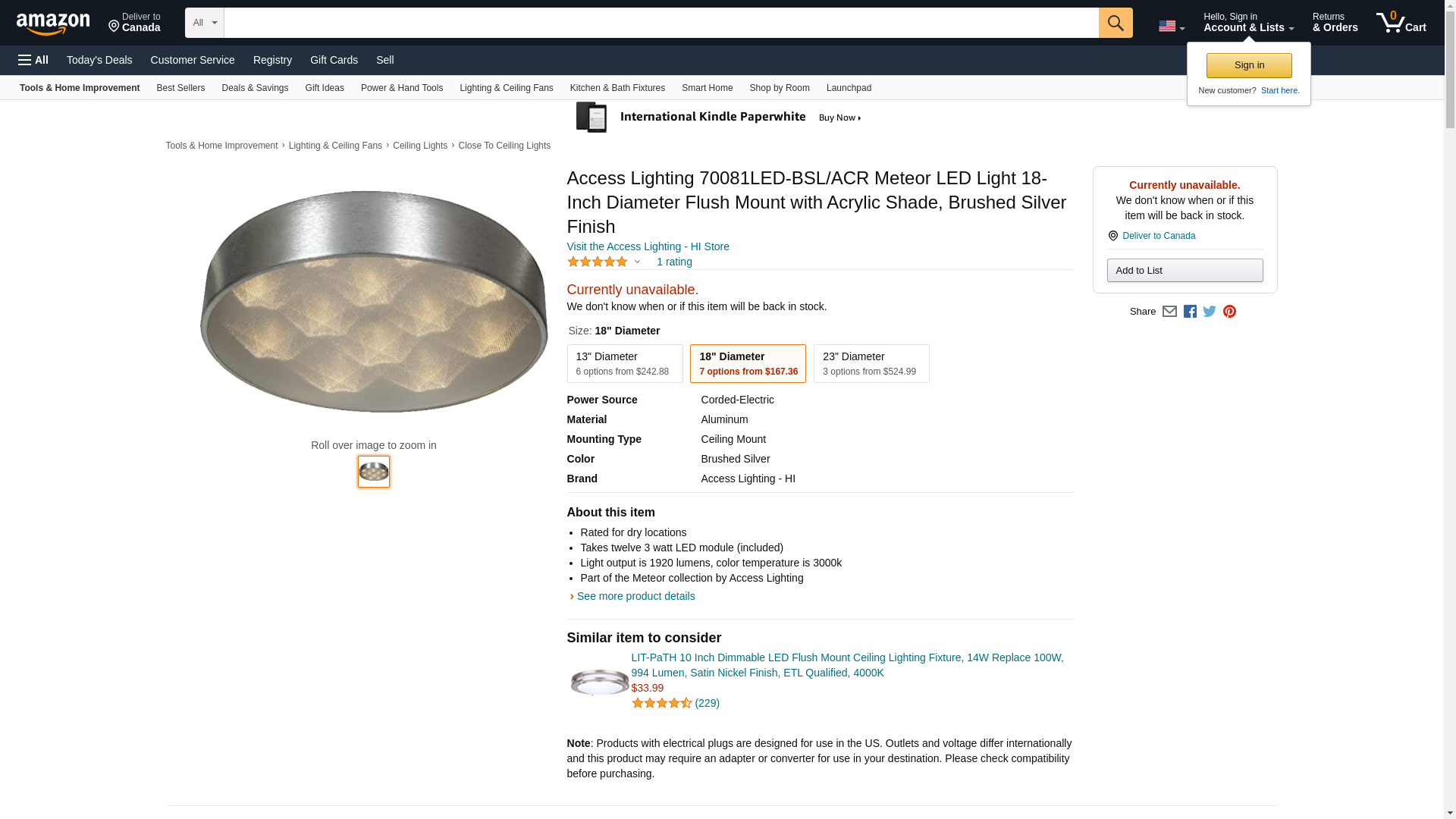Open the shopping cart icon
Screen dimensions: 1456x819
tap(1401, 23)
